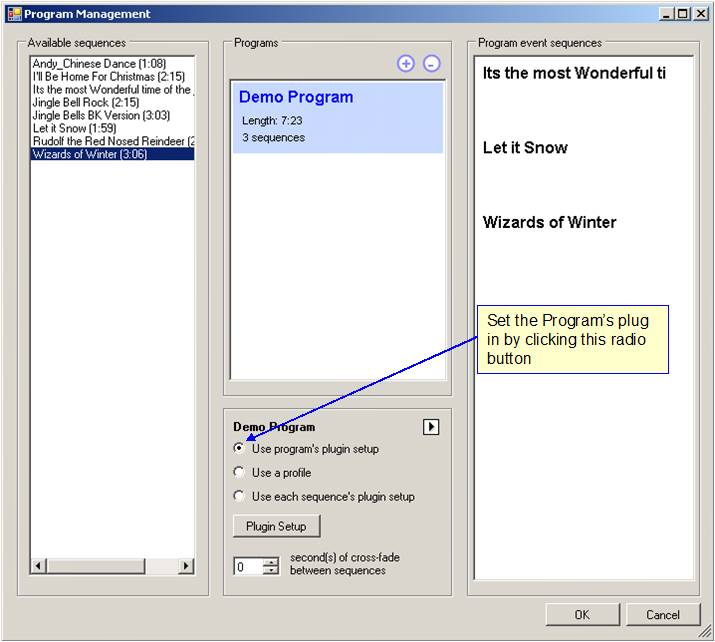Image resolution: width=715 pixels, height=642 pixels.
Task: Select I'll Be Home For Christmas (2:15)
Action: 112,76
